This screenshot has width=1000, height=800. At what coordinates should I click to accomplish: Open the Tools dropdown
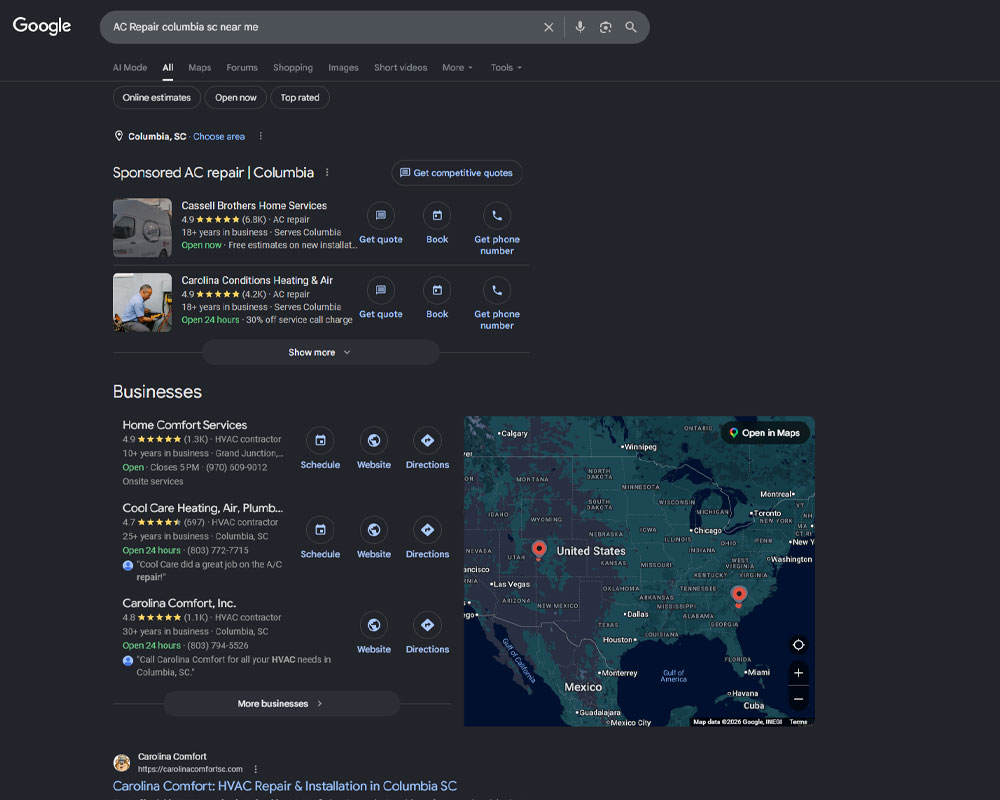[x=506, y=68]
